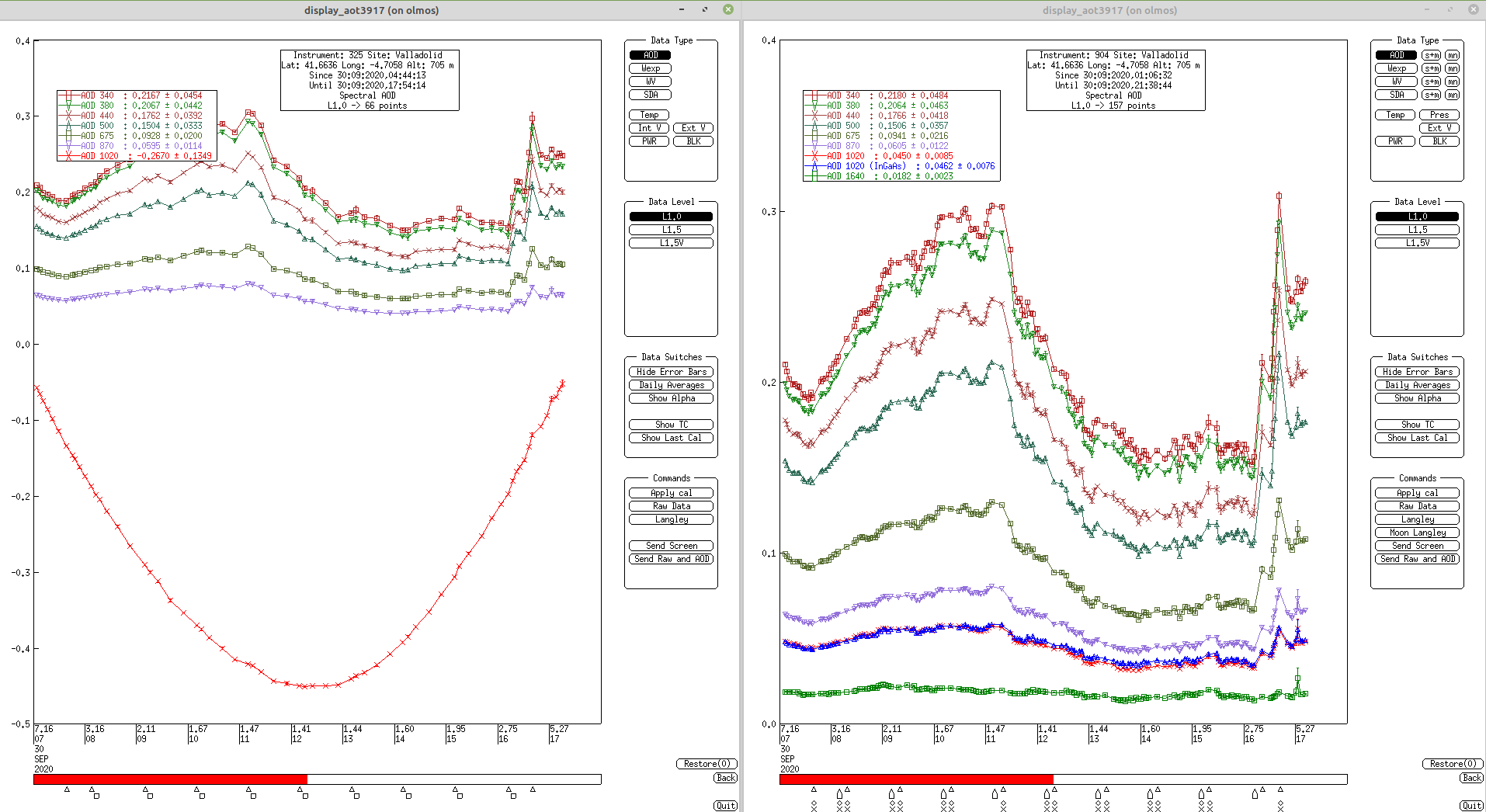Run Langley command in right window
This screenshot has height=812, width=1486.
pyautogui.click(x=1417, y=519)
